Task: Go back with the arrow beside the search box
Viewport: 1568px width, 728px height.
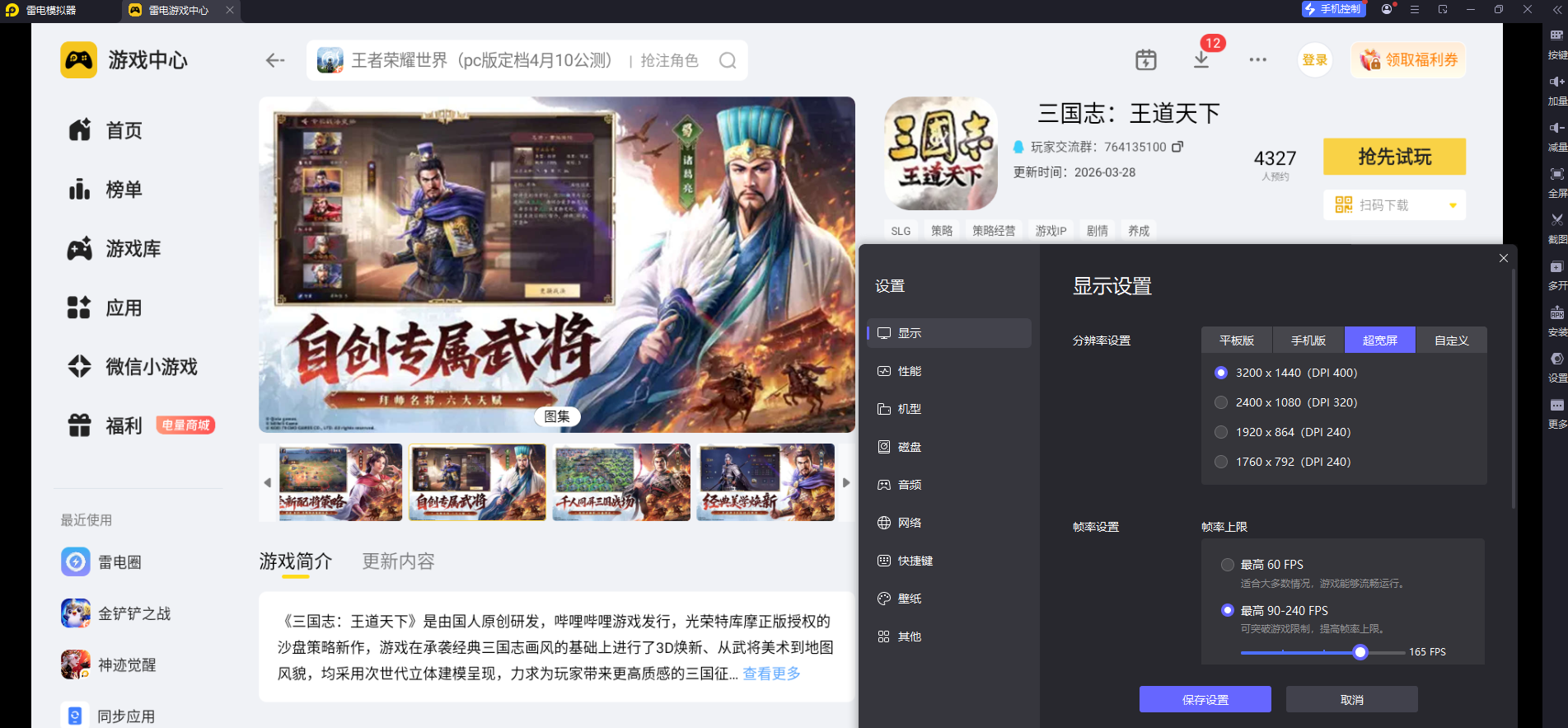Action: click(275, 60)
